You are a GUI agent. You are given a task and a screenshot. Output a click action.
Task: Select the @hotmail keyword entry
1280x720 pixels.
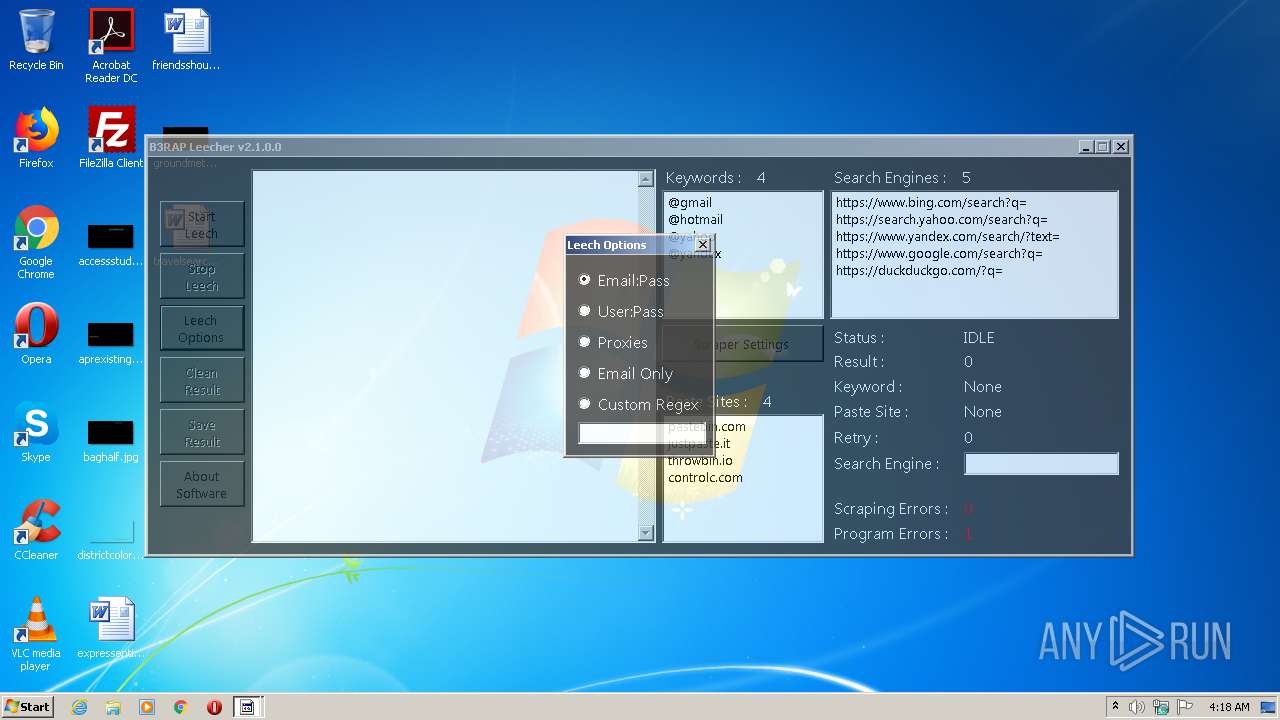click(695, 220)
